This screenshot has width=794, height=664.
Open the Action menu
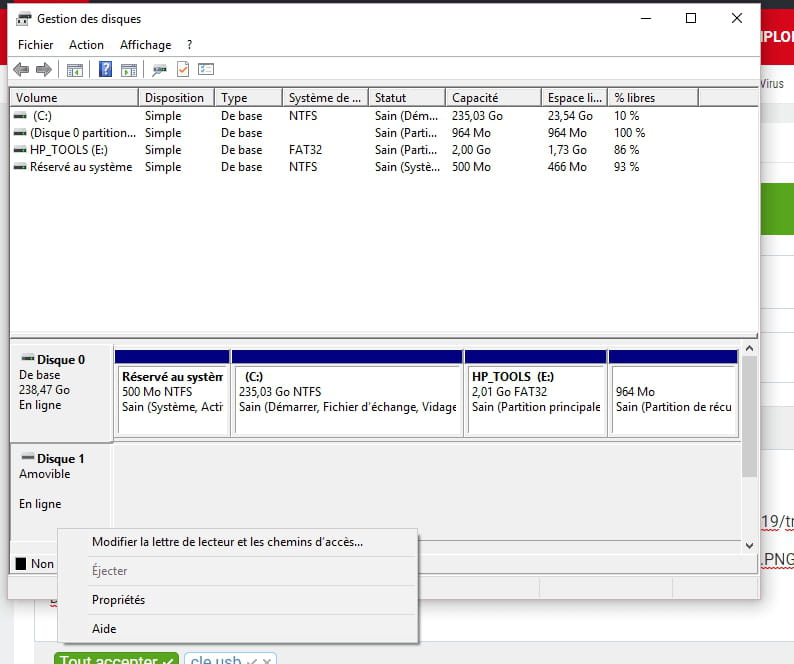pos(86,45)
